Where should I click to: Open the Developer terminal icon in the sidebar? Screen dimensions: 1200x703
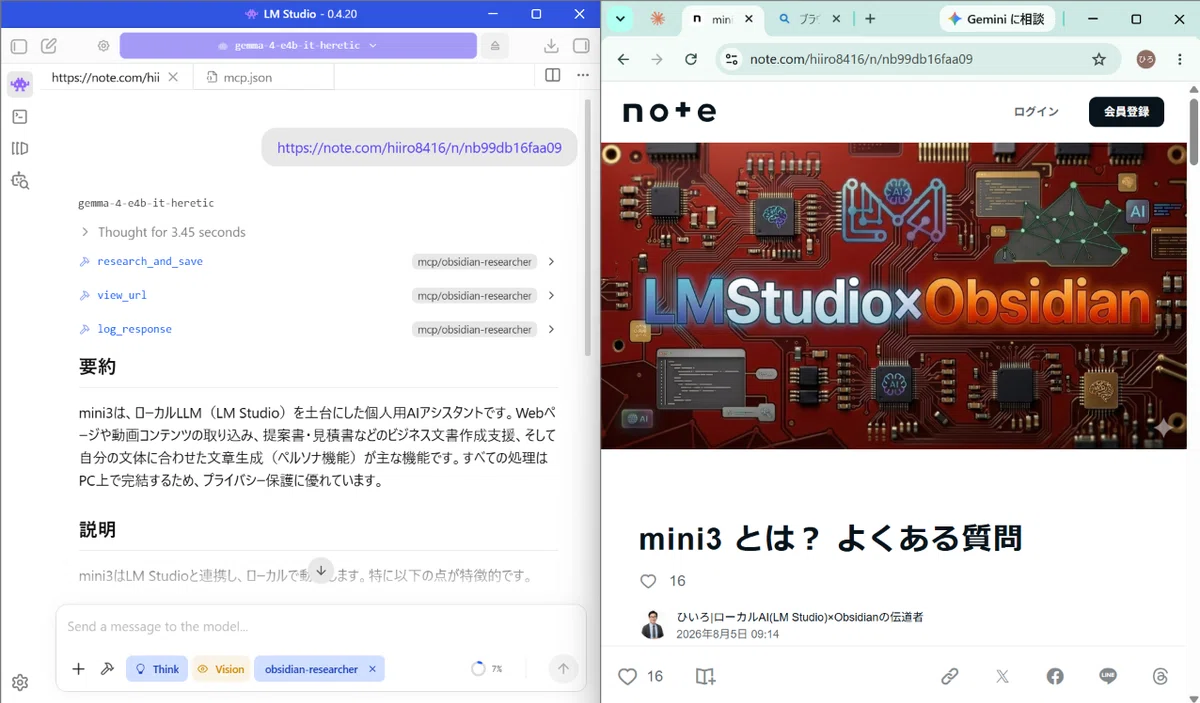(20, 117)
